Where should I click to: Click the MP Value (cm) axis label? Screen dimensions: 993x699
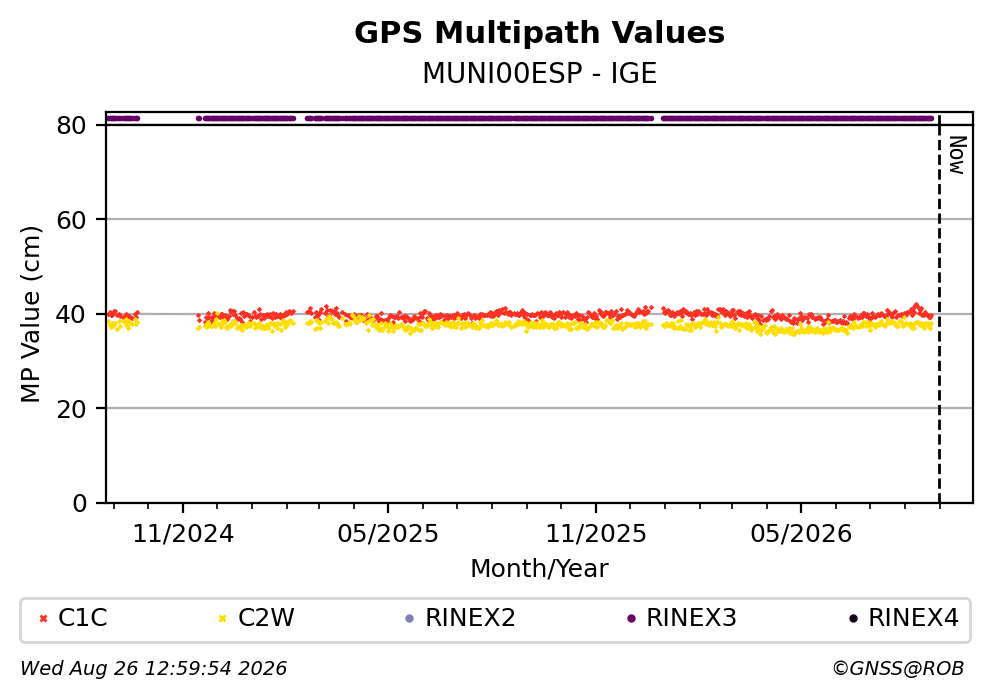click(x=30, y=314)
